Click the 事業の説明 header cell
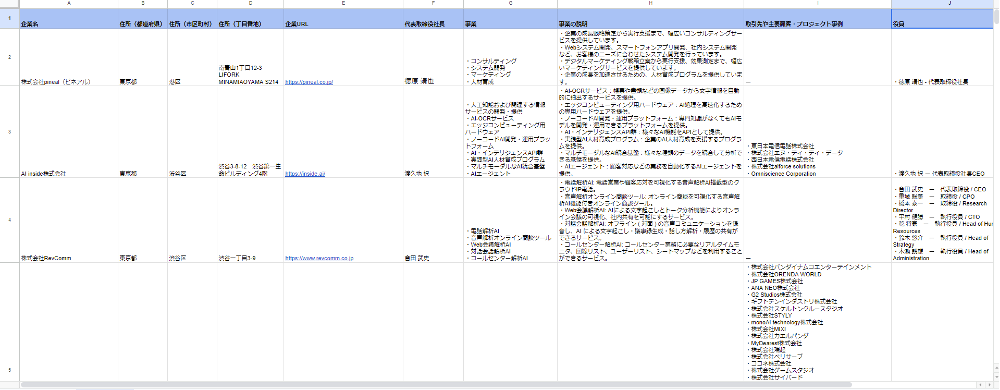This screenshot has width=1000, height=390. 651,18
